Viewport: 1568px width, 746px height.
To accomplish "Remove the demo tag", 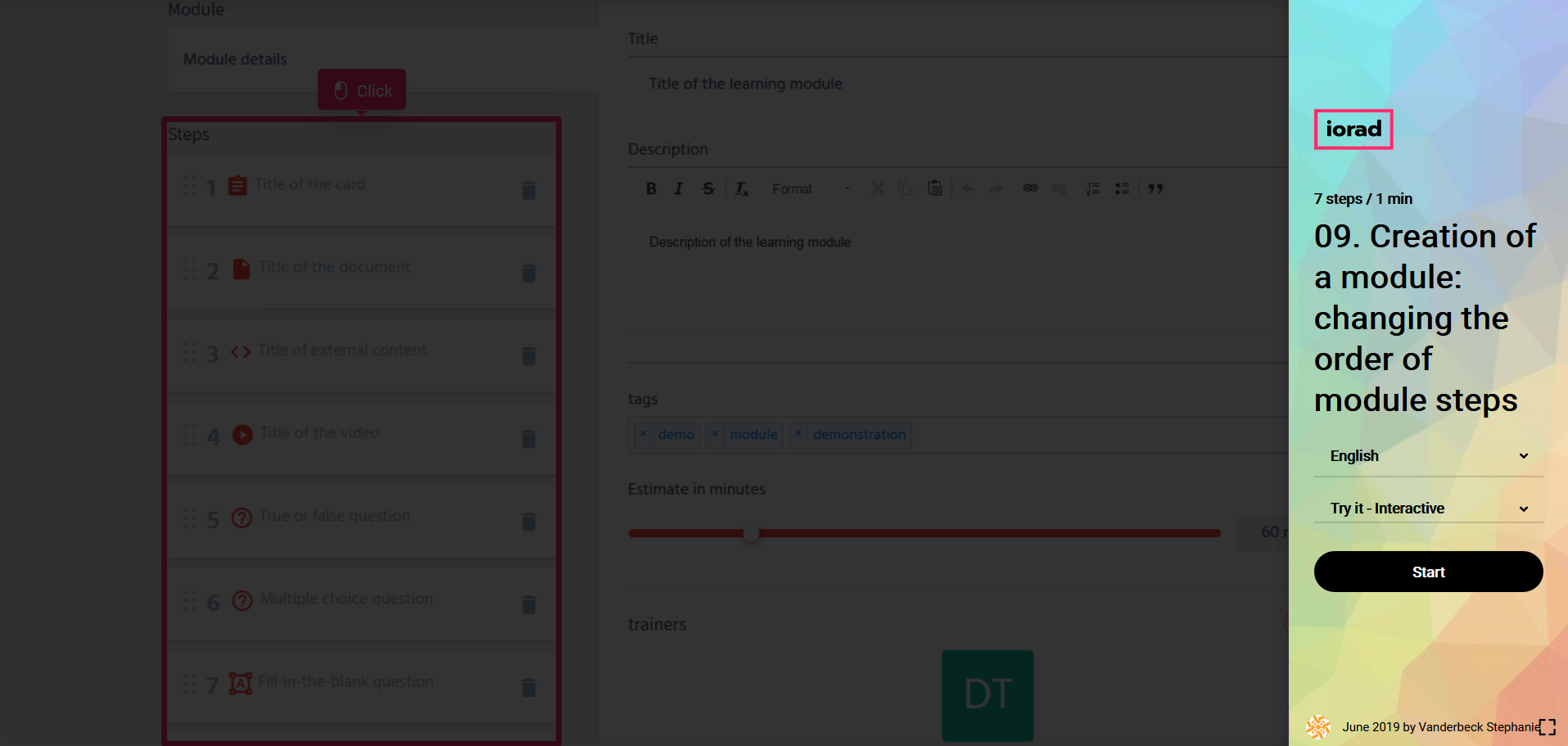I will pos(644,434).
